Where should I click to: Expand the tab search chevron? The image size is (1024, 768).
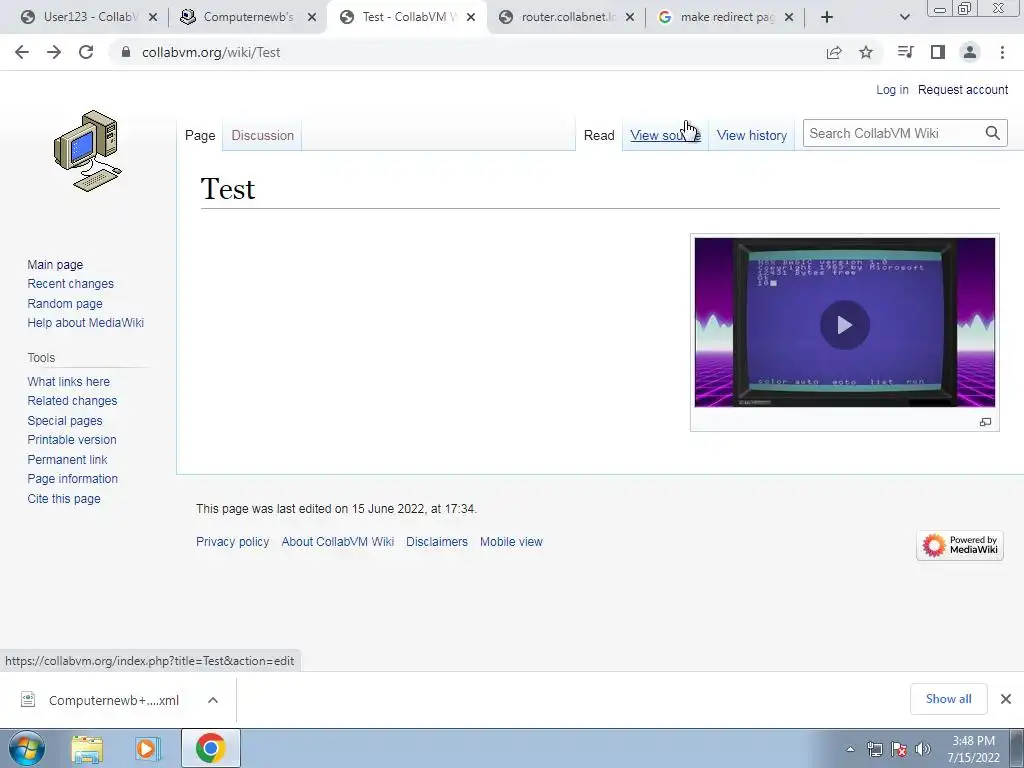[x=904, y=17]
